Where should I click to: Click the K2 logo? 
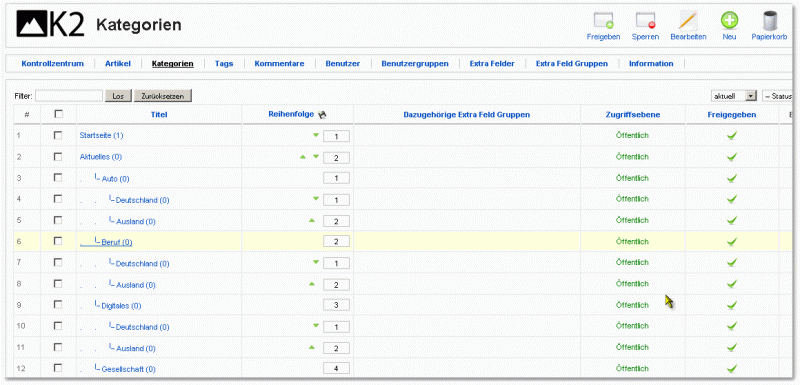tap(51, 24)
